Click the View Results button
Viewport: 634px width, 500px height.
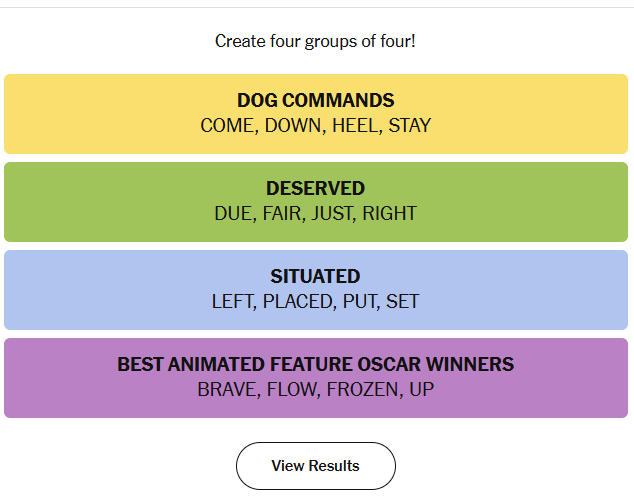click(x=315, y=466)
